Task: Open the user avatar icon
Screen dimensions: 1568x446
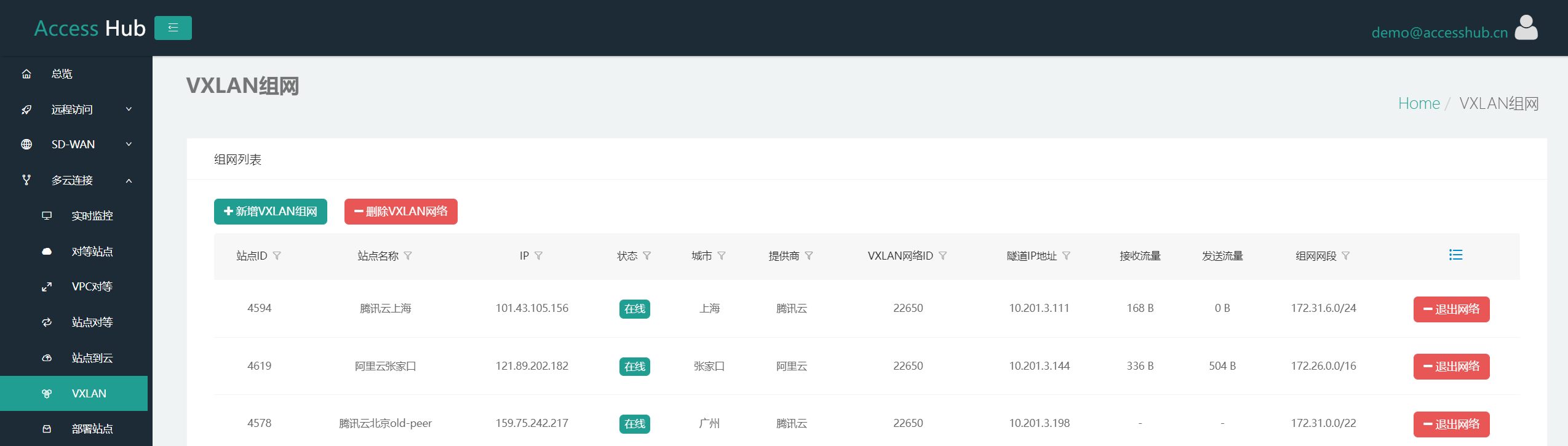Action: point(1526,28)
